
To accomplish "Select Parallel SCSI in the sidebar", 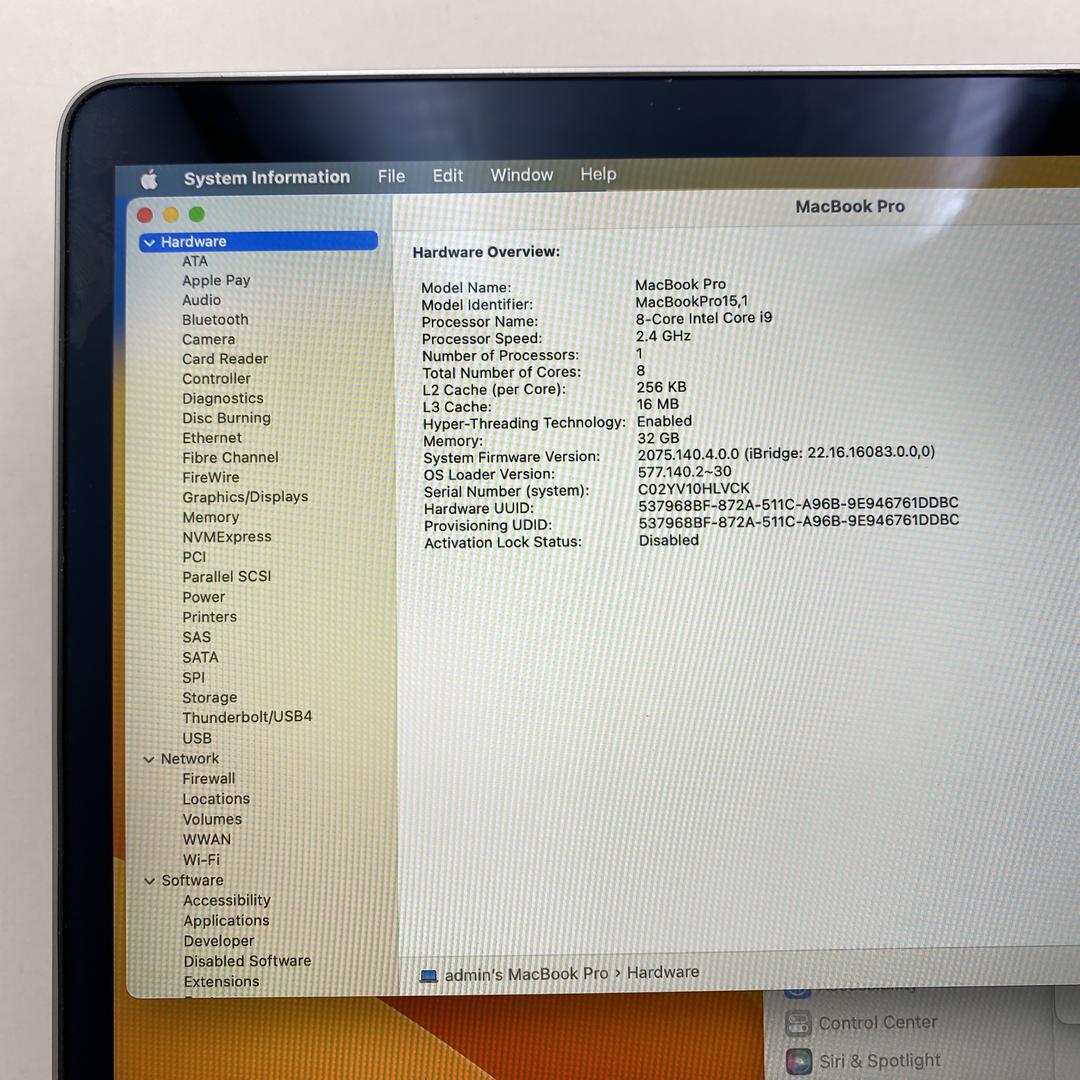I will (x=227, y=577).
